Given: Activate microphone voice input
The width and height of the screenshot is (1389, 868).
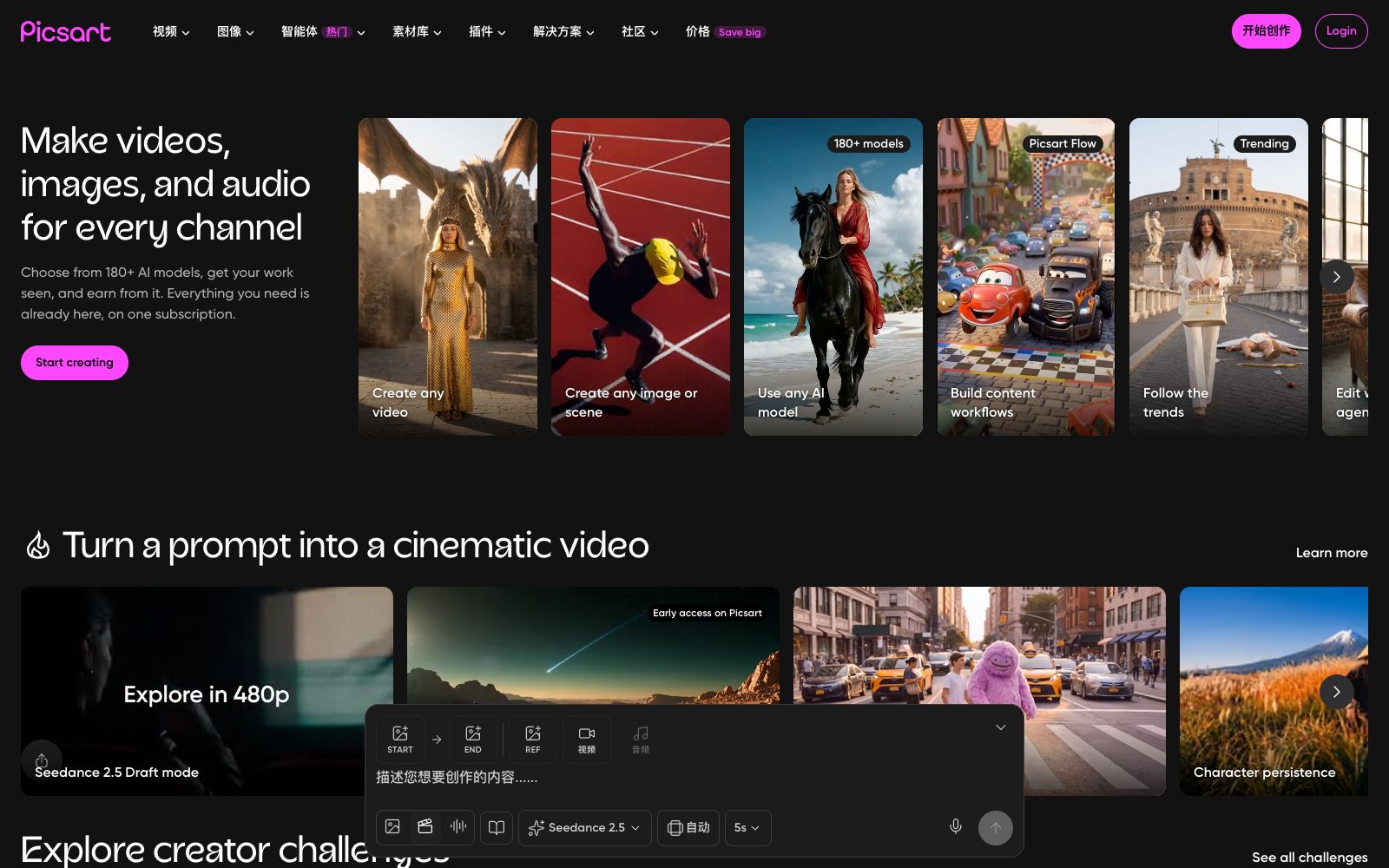Looking at the screenshot, I should point(956,827).
